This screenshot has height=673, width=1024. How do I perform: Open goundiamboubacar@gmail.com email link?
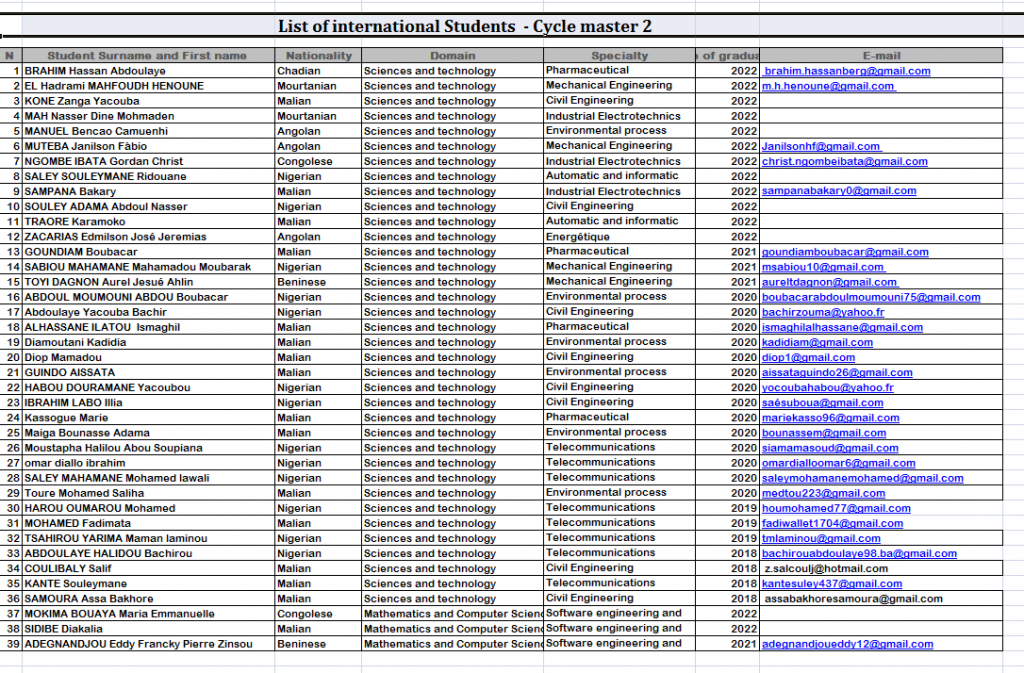click(845, 252)
